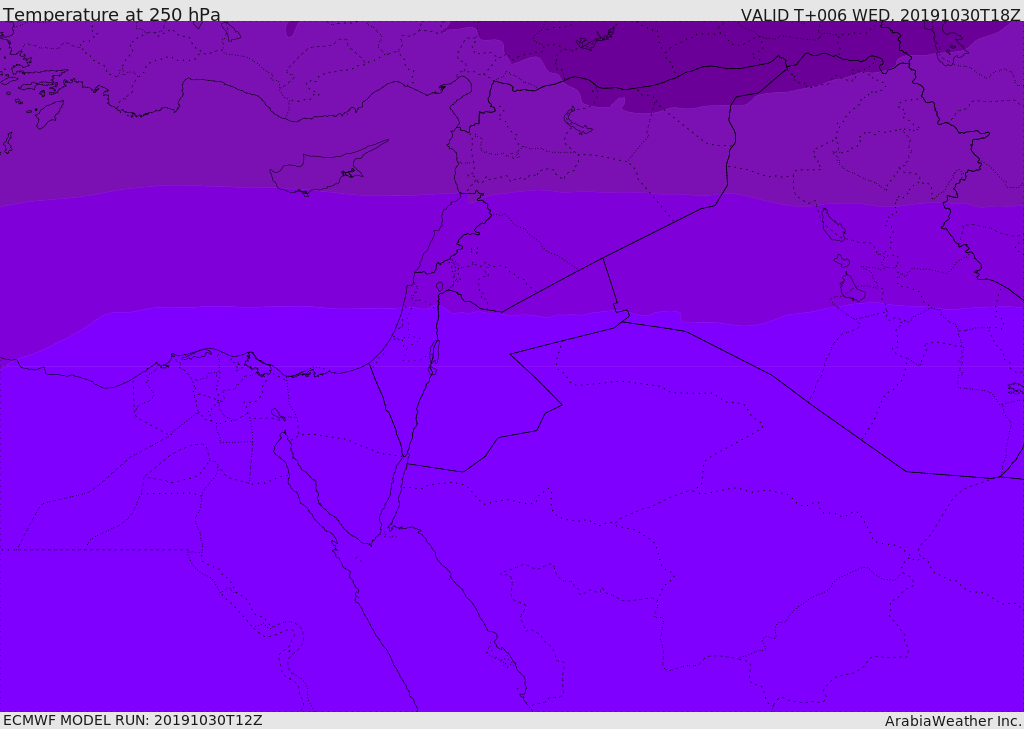The height and width of the screenshot is (729, 1024).
Task: Click the 'VALID T+006 WED. 20191030T18Z' label
Action: pos(880,15)
